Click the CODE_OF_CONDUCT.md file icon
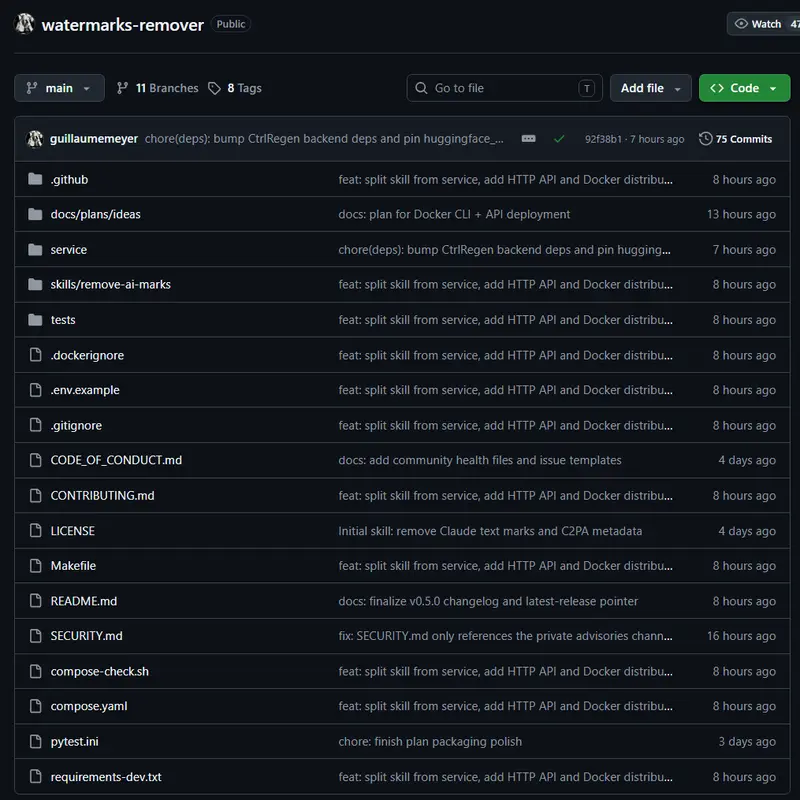The image size is (800, 800). [35, 460]
